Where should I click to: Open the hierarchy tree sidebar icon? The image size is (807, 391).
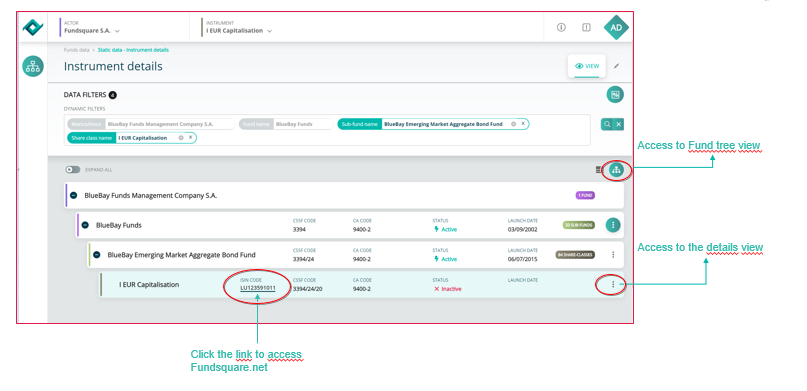click(33, 66)
